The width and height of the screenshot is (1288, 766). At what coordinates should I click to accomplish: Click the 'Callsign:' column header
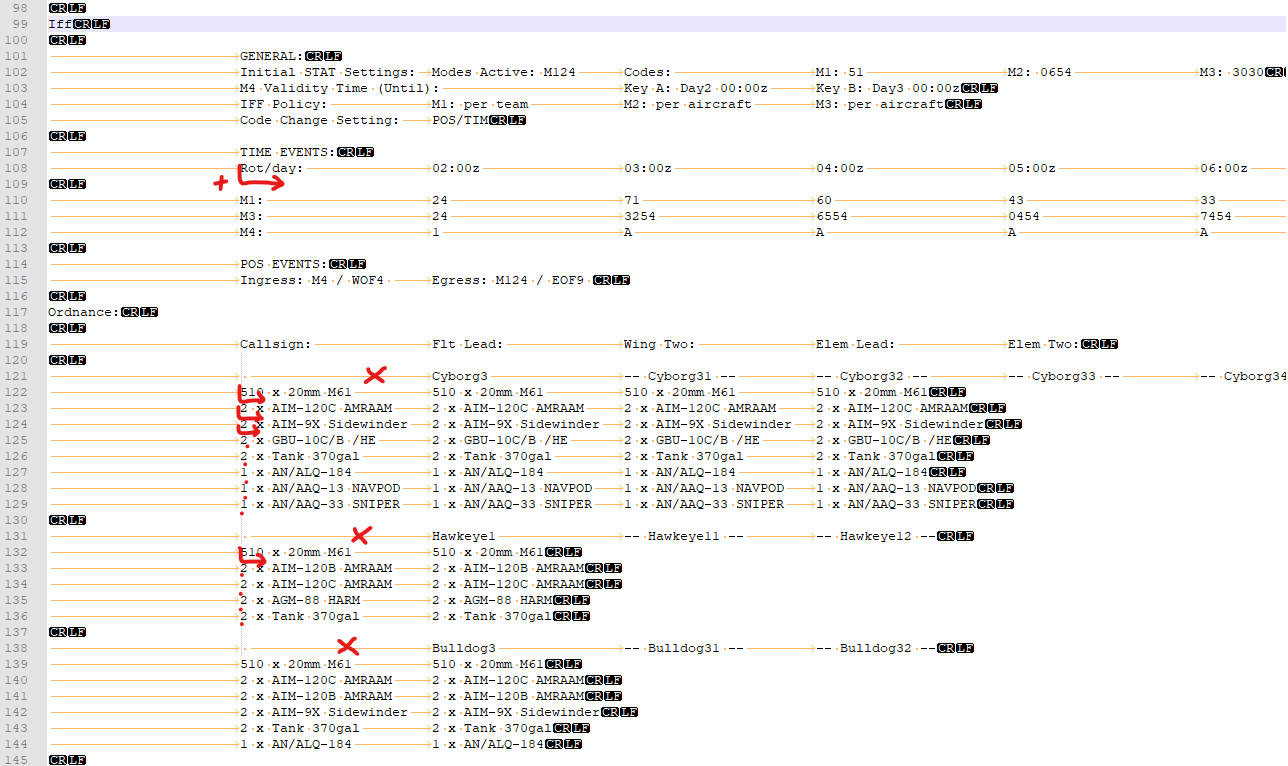click(x=276, y=344)
